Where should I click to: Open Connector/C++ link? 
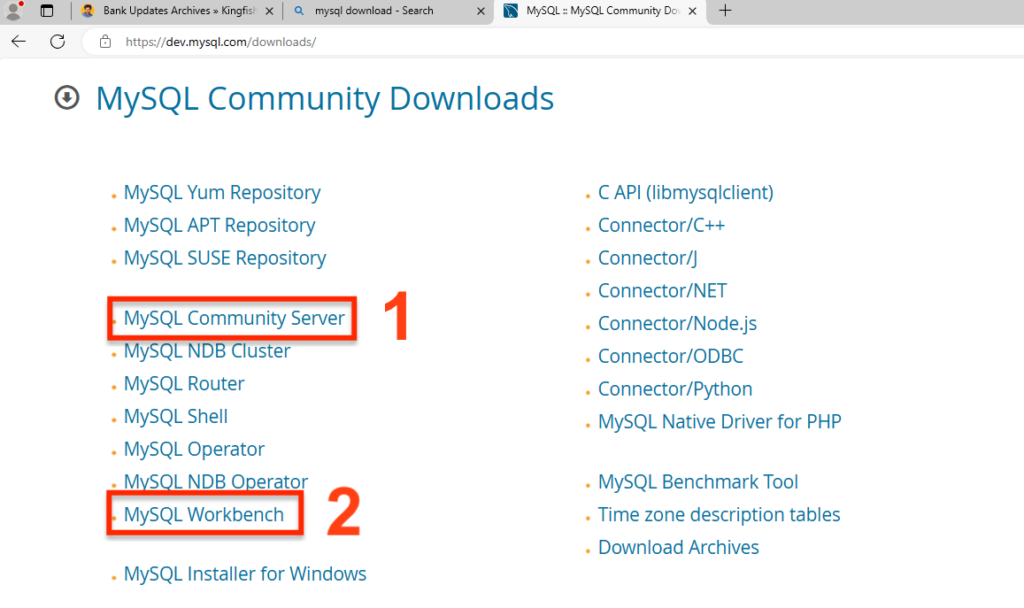pyautogui.click(x=662, y=225)
